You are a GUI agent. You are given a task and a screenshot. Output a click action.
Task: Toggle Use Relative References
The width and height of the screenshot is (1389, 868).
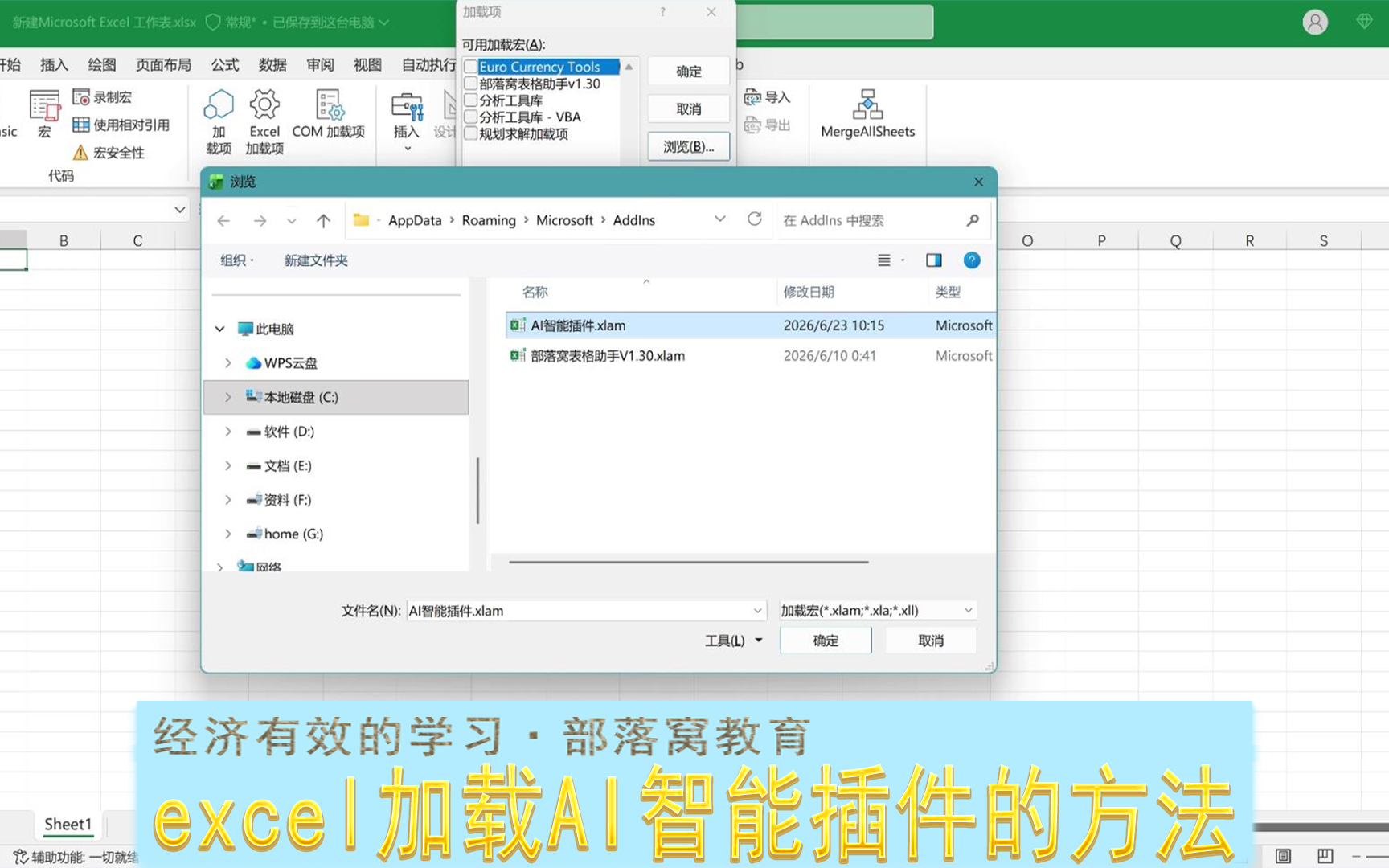click(x=121, y=125)
